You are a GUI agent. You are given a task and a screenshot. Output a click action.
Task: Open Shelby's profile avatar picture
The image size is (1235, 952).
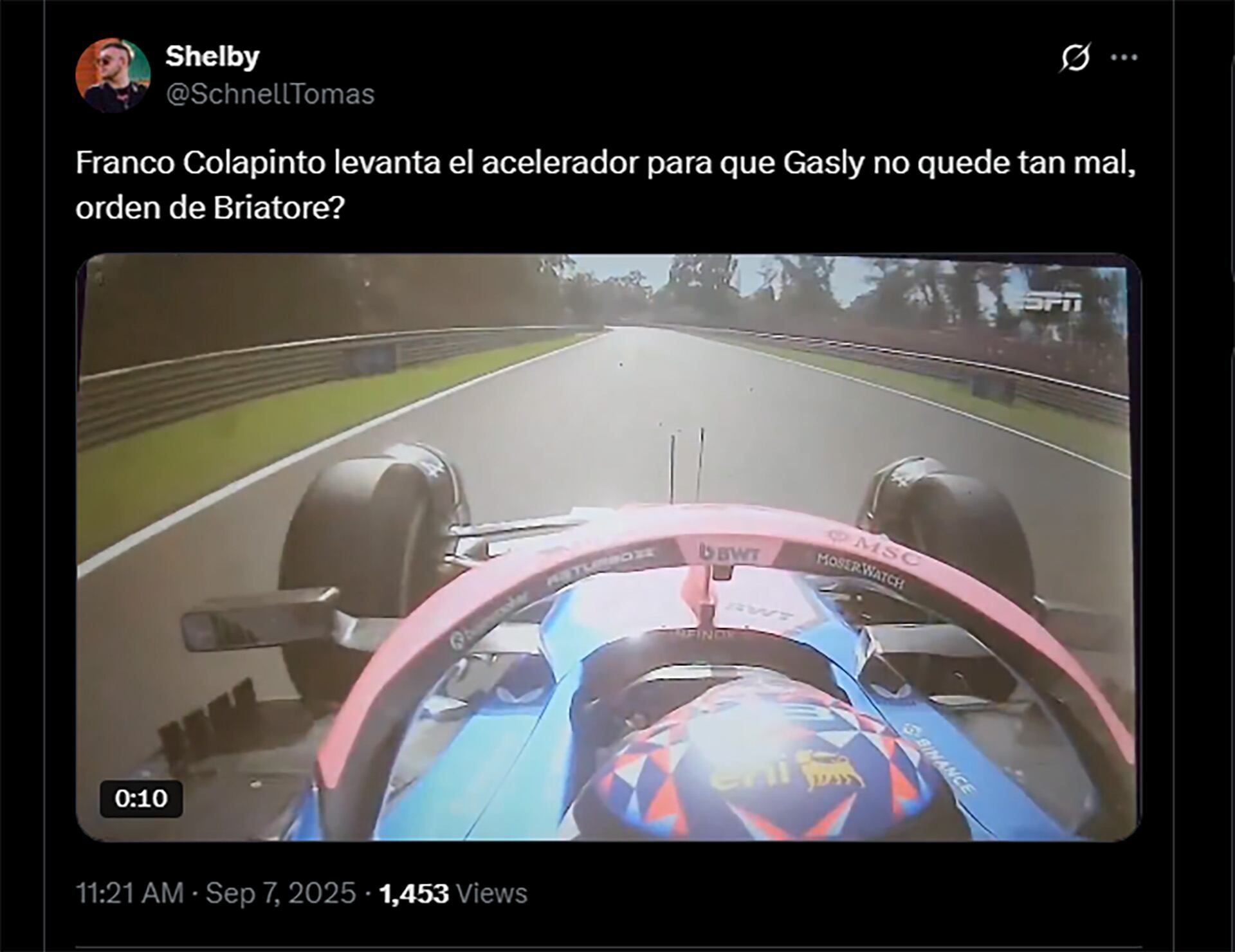pyautogui.click(x=113, y=75)
